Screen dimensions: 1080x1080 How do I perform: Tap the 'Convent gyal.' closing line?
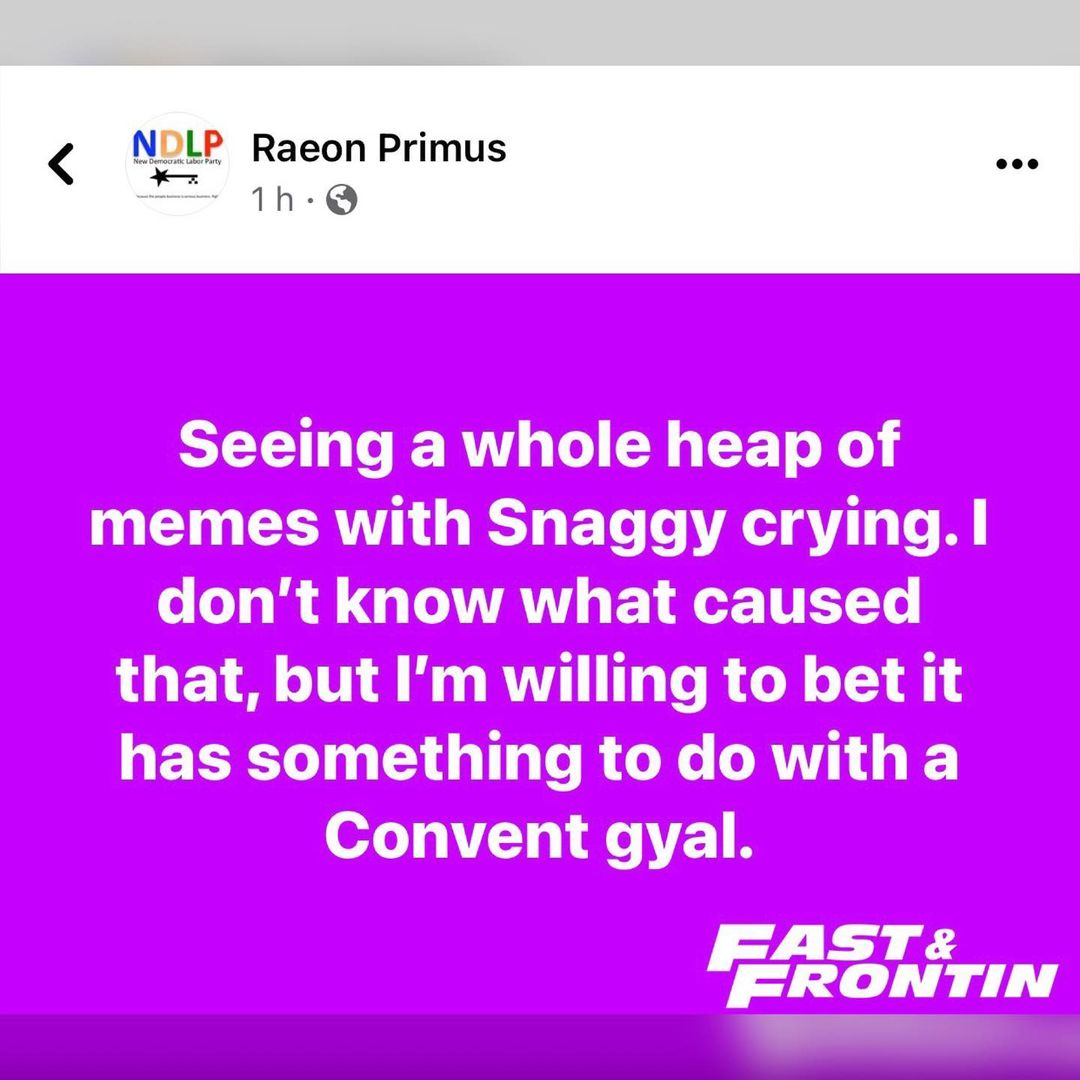(539, 838)
